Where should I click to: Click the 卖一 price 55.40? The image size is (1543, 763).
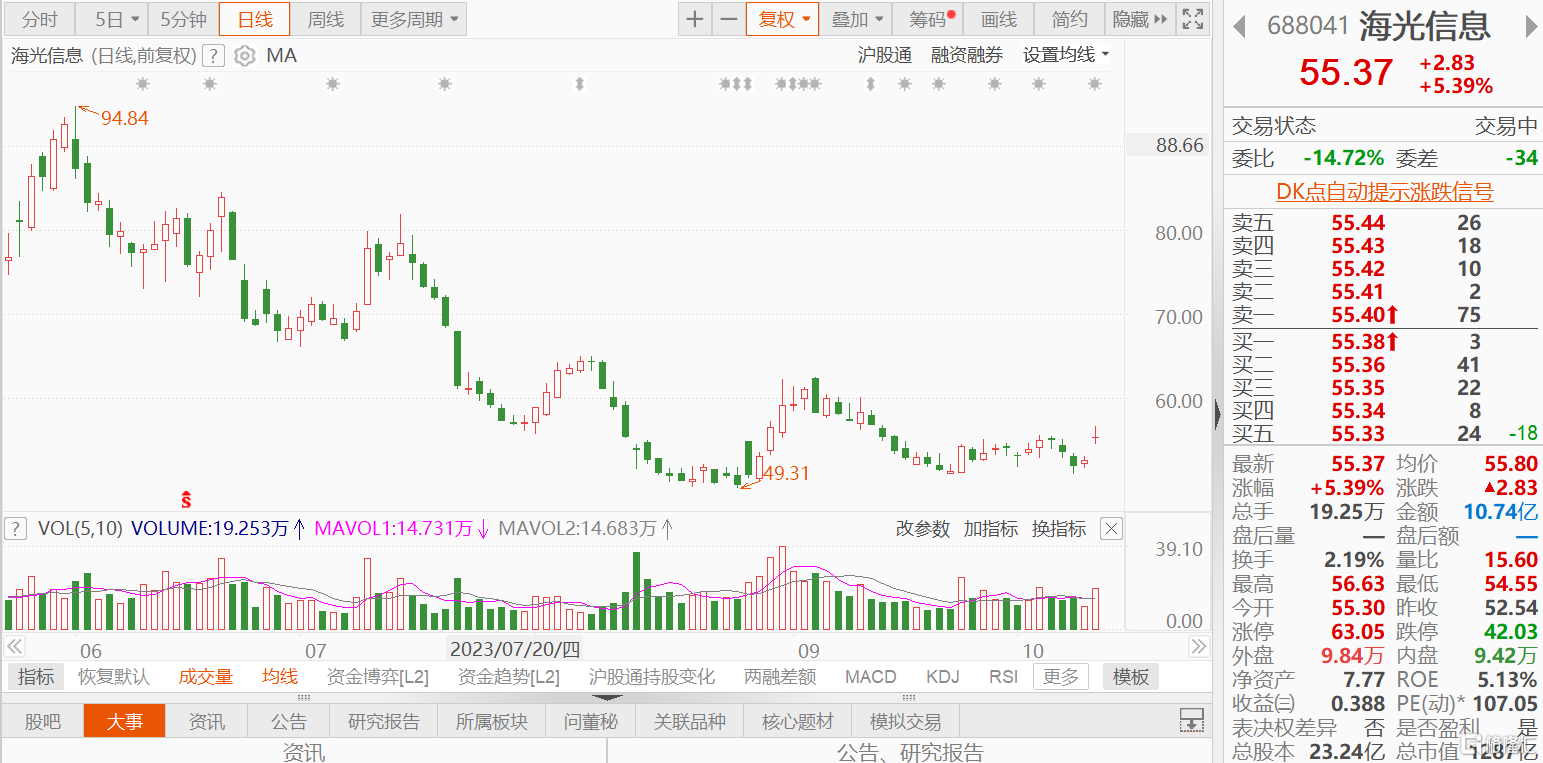[x=1359, y=315]
